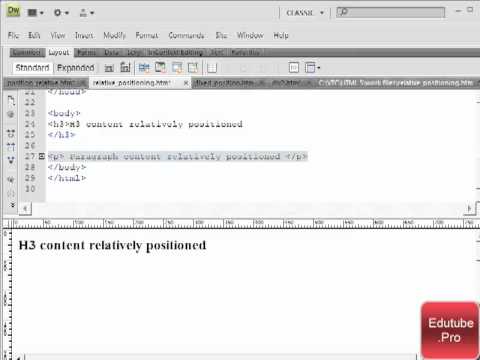Open the Site menu
480x360 pixels.
(221, 35)
